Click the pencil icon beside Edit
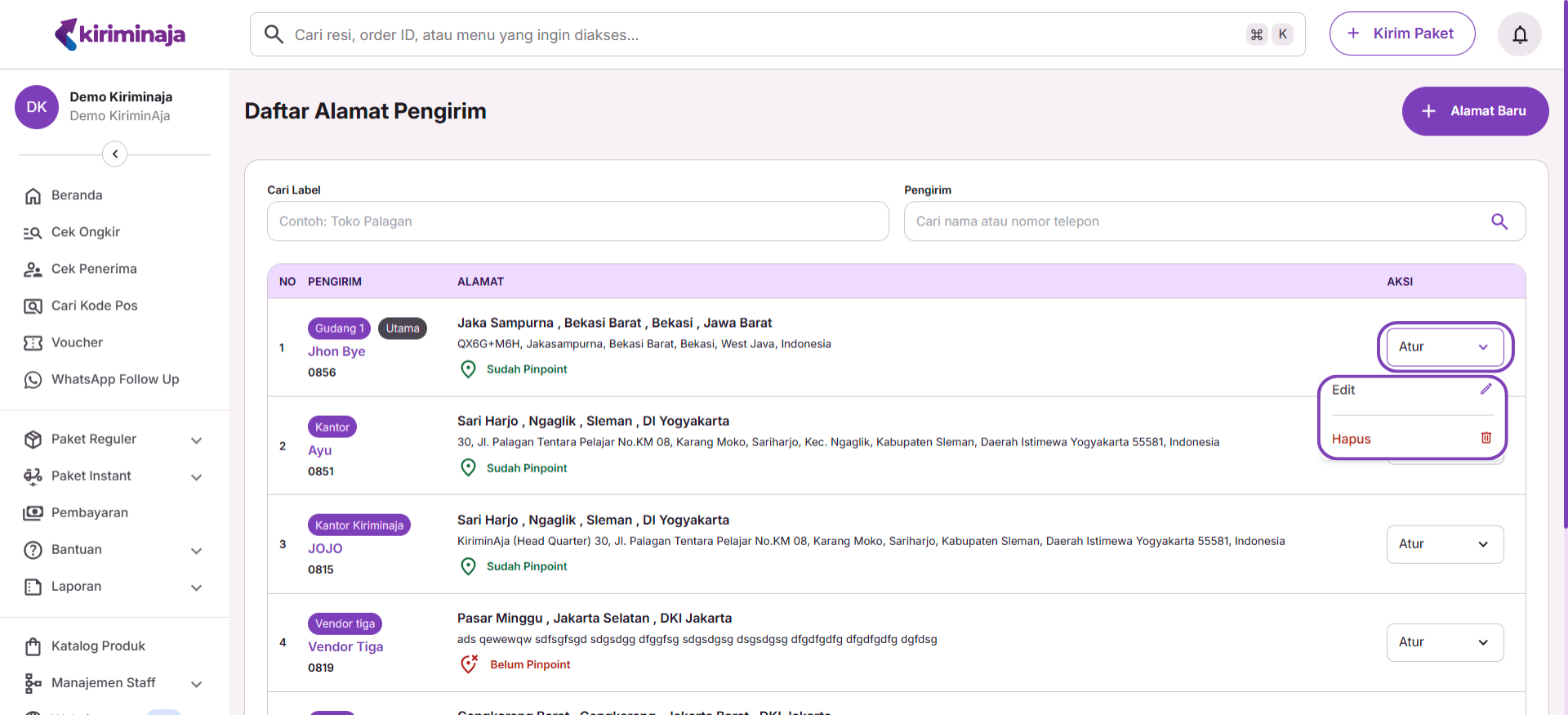Viewport: 1568px width, 715px height. point(1486,390)
